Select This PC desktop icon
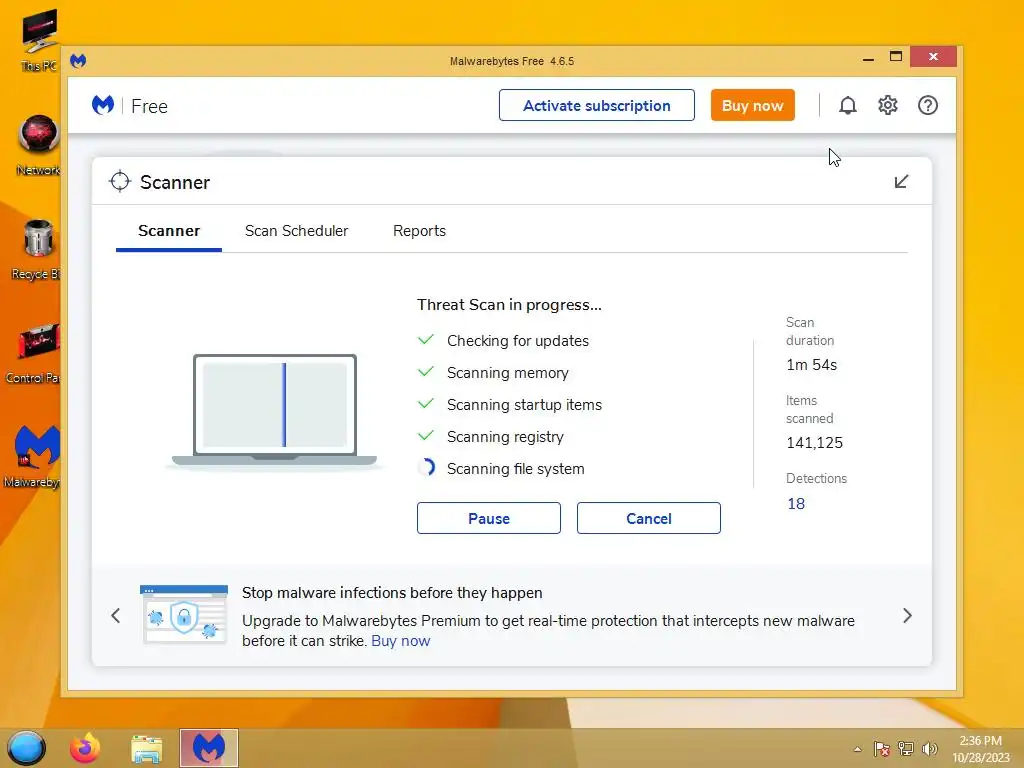Image resolution: width=1024 pixels, height=768 pixels. [39, 40]
